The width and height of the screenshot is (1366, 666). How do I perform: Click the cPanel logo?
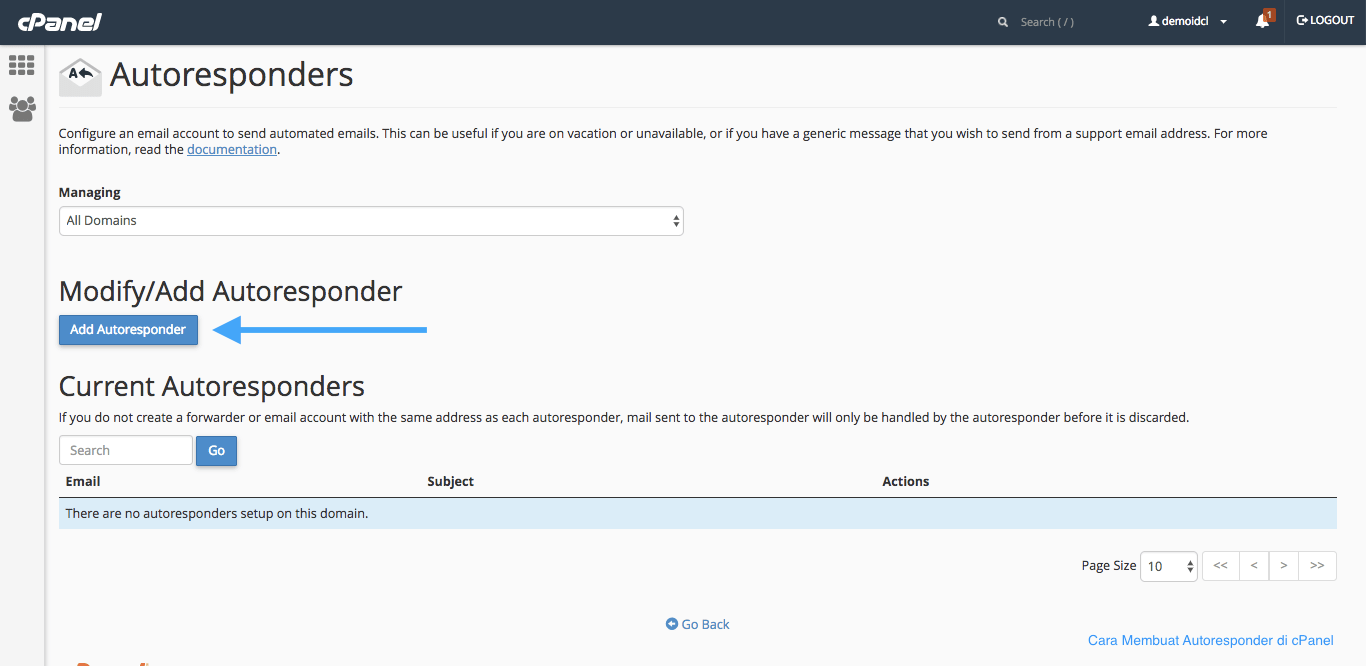pos(58,20)
